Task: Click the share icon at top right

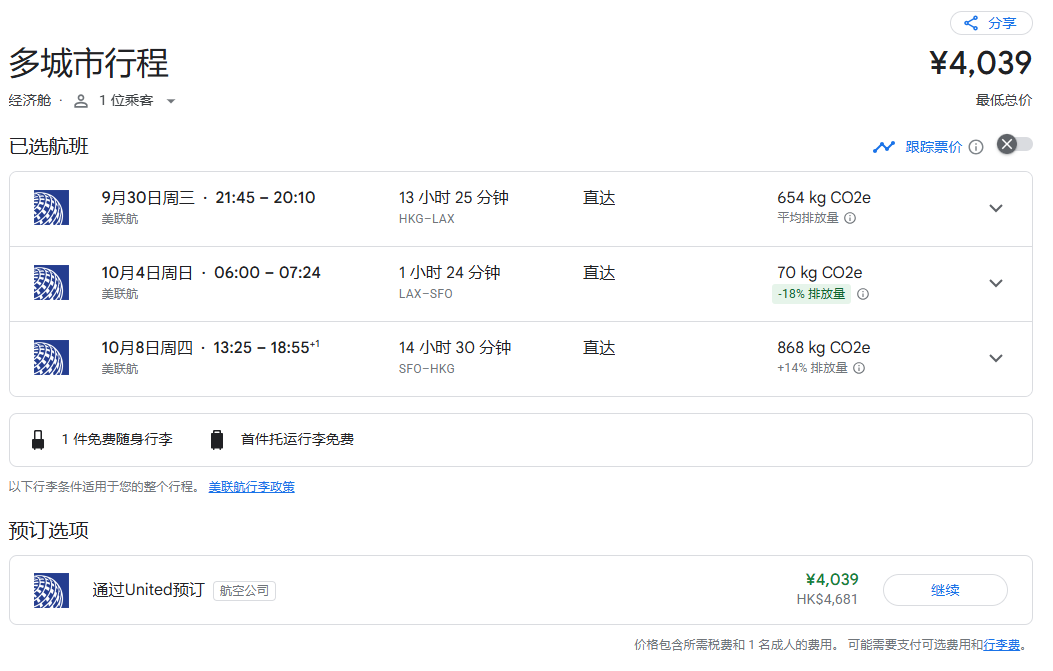Action: [x=970, y=24]
